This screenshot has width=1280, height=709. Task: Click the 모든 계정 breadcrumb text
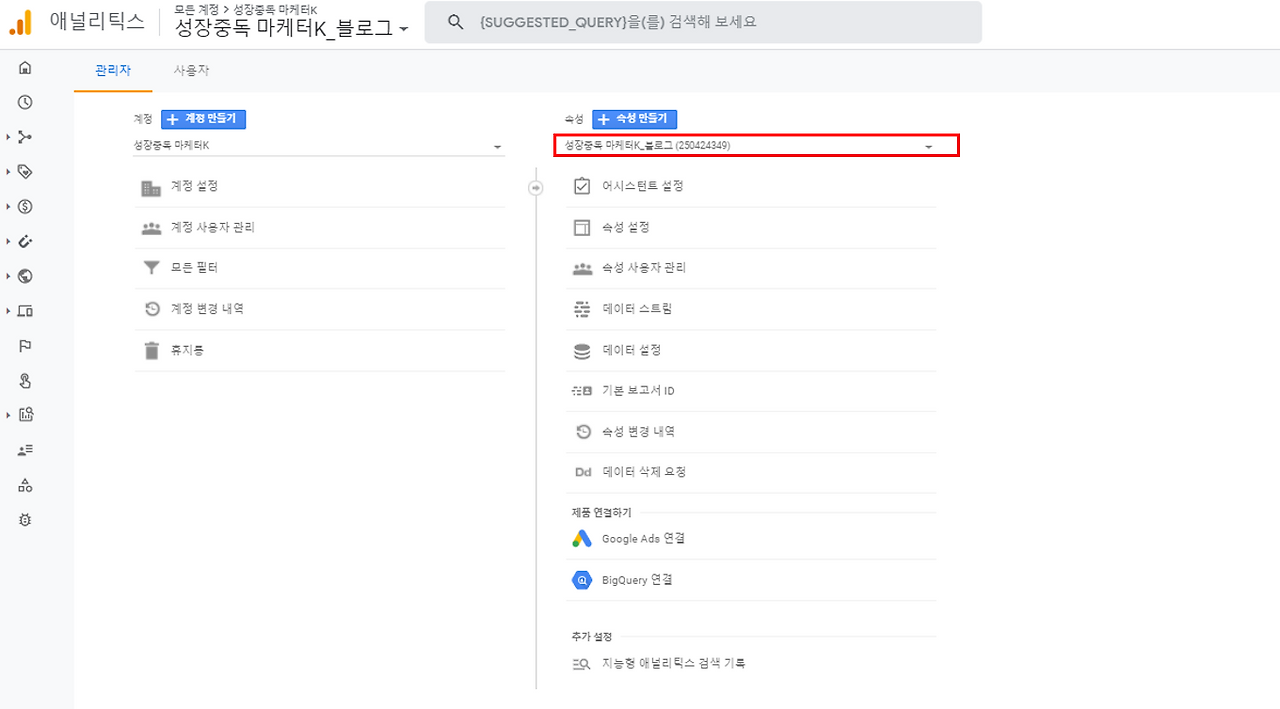click(x=197, y=9)
